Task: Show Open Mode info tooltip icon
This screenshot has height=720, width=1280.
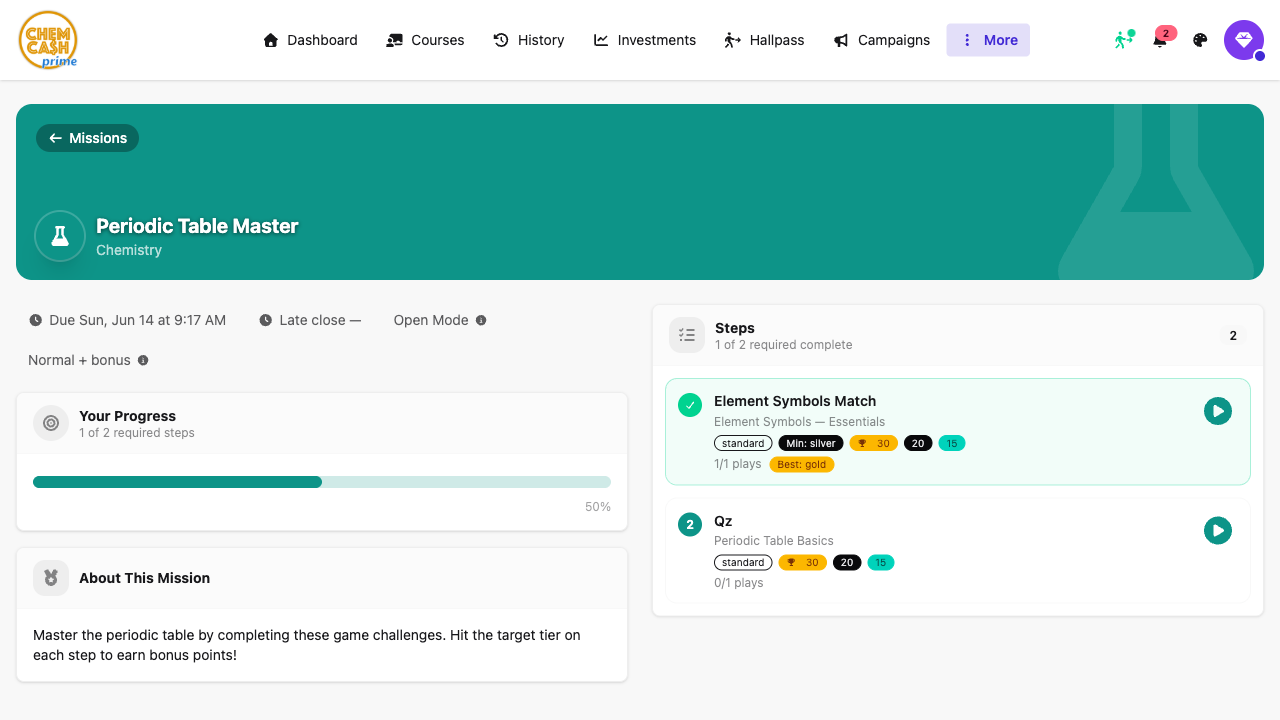Action: pyautogui.click(x=481, y=320)
